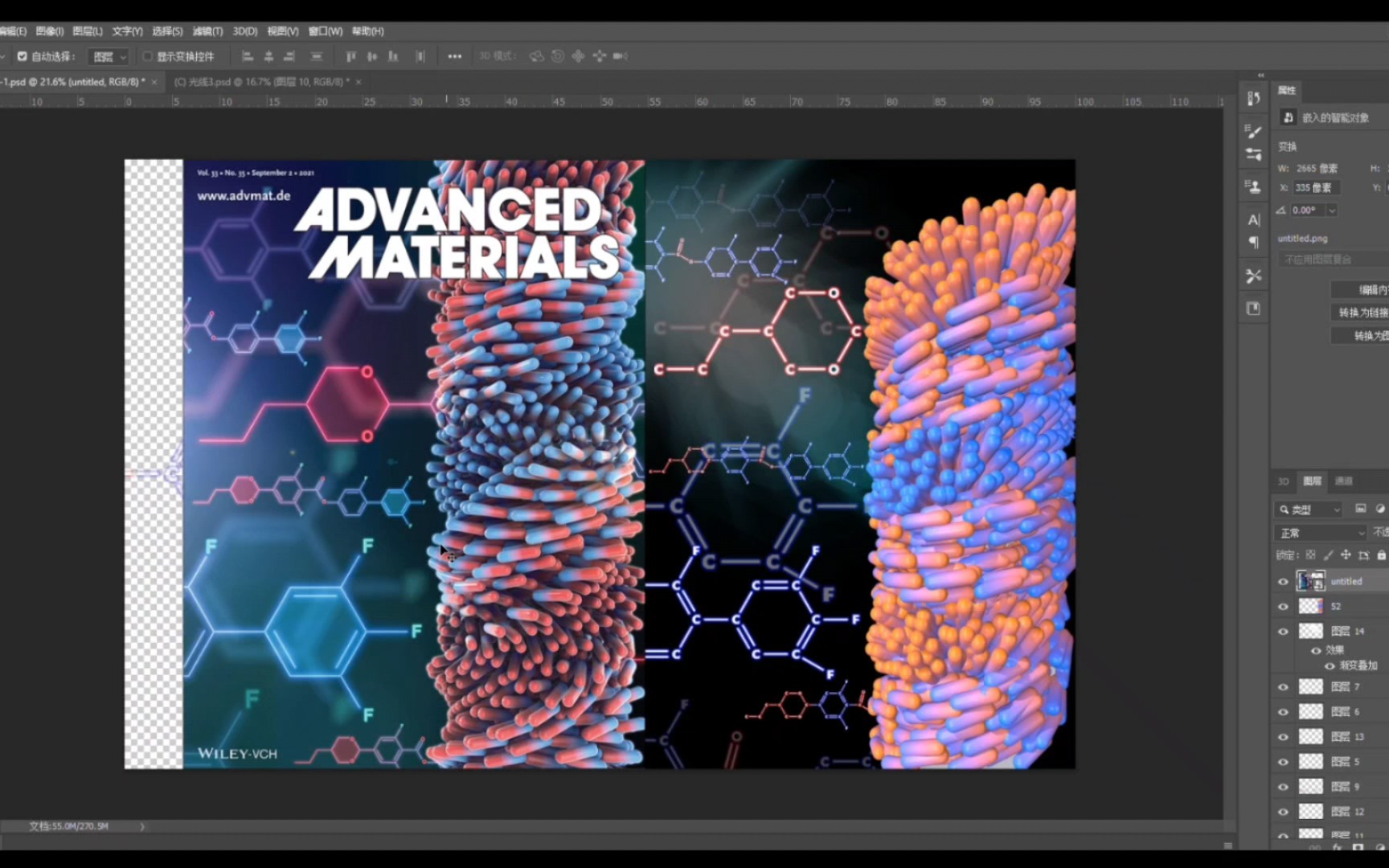Click lock all padlock icon
The image size is (1389, 868).
tap(1381, 555)
